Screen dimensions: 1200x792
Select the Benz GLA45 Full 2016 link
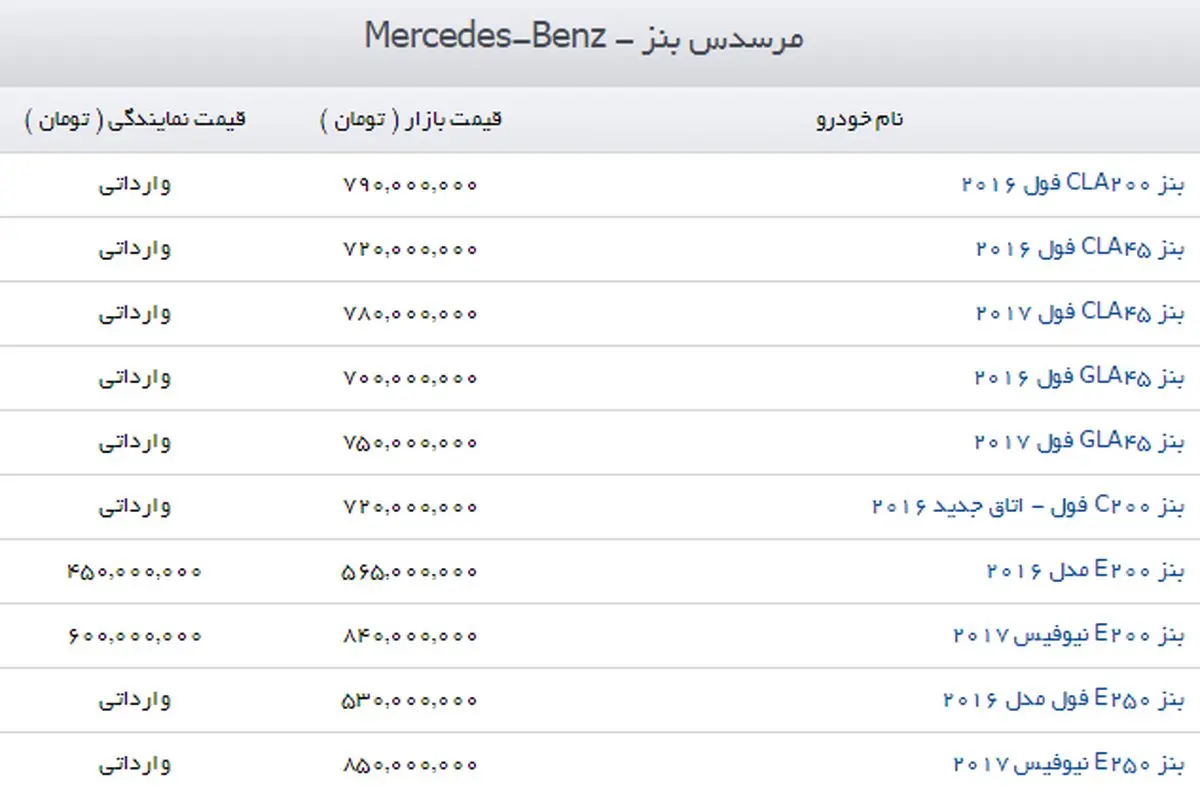1079,377
